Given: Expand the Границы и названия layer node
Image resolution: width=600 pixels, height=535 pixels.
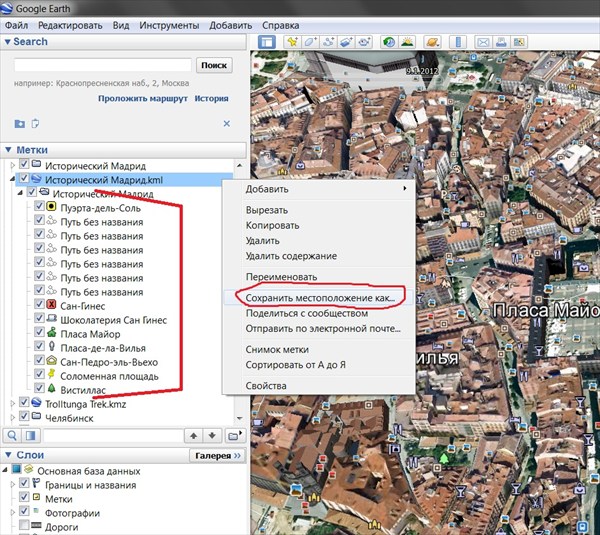Looking at the screenshot, I should coord(13,484).
